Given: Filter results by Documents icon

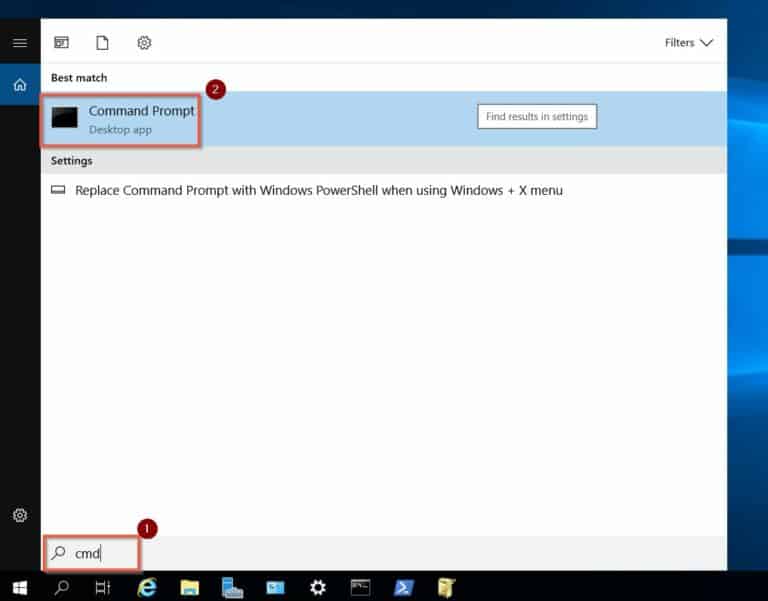Looking at the screenshot, I should (102, 43).
